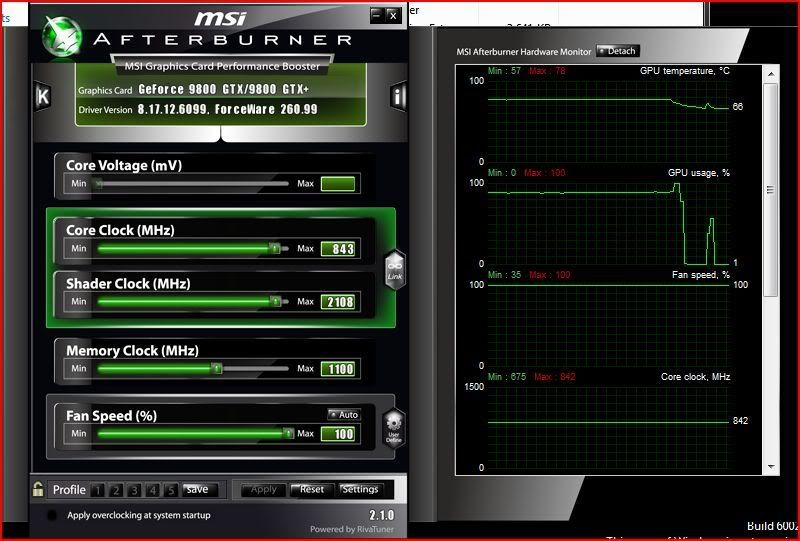Click the Reset button

pos(311,489)
